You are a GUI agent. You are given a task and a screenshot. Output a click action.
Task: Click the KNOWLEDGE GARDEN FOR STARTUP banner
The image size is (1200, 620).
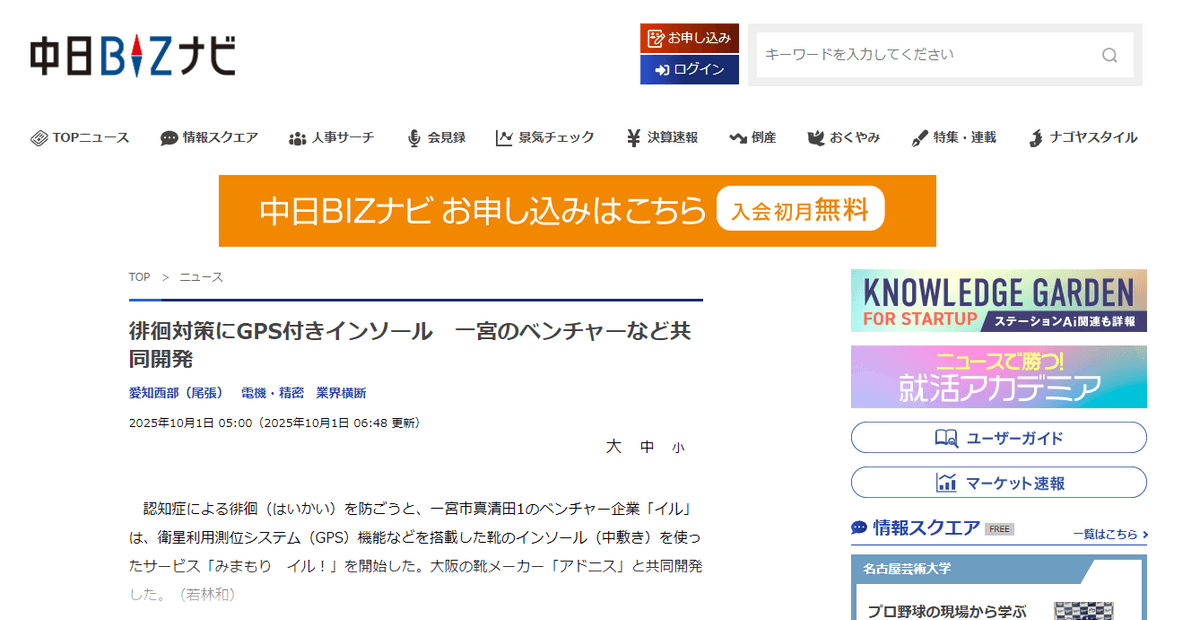tap(999, 300)
